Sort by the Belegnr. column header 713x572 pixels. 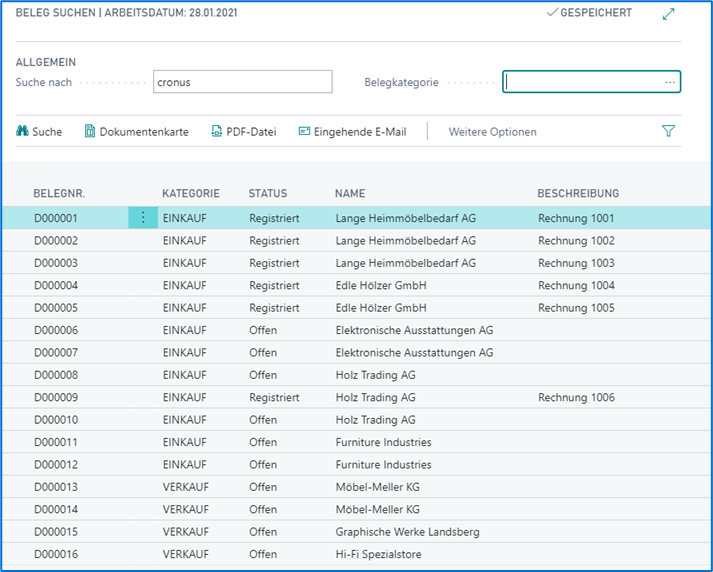click(x=59, y=193)
